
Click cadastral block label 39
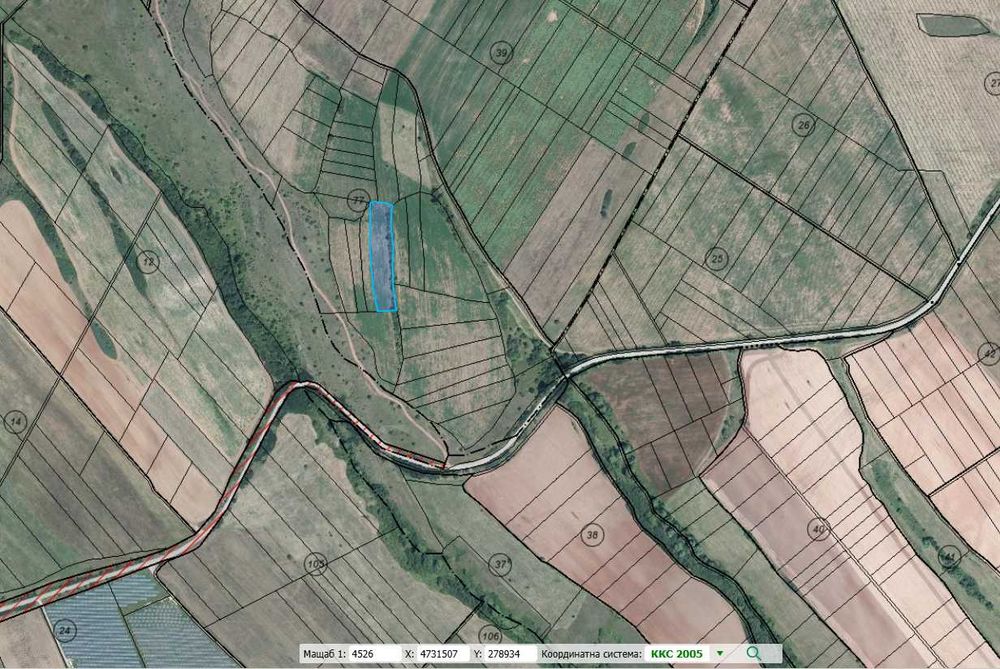502,53
